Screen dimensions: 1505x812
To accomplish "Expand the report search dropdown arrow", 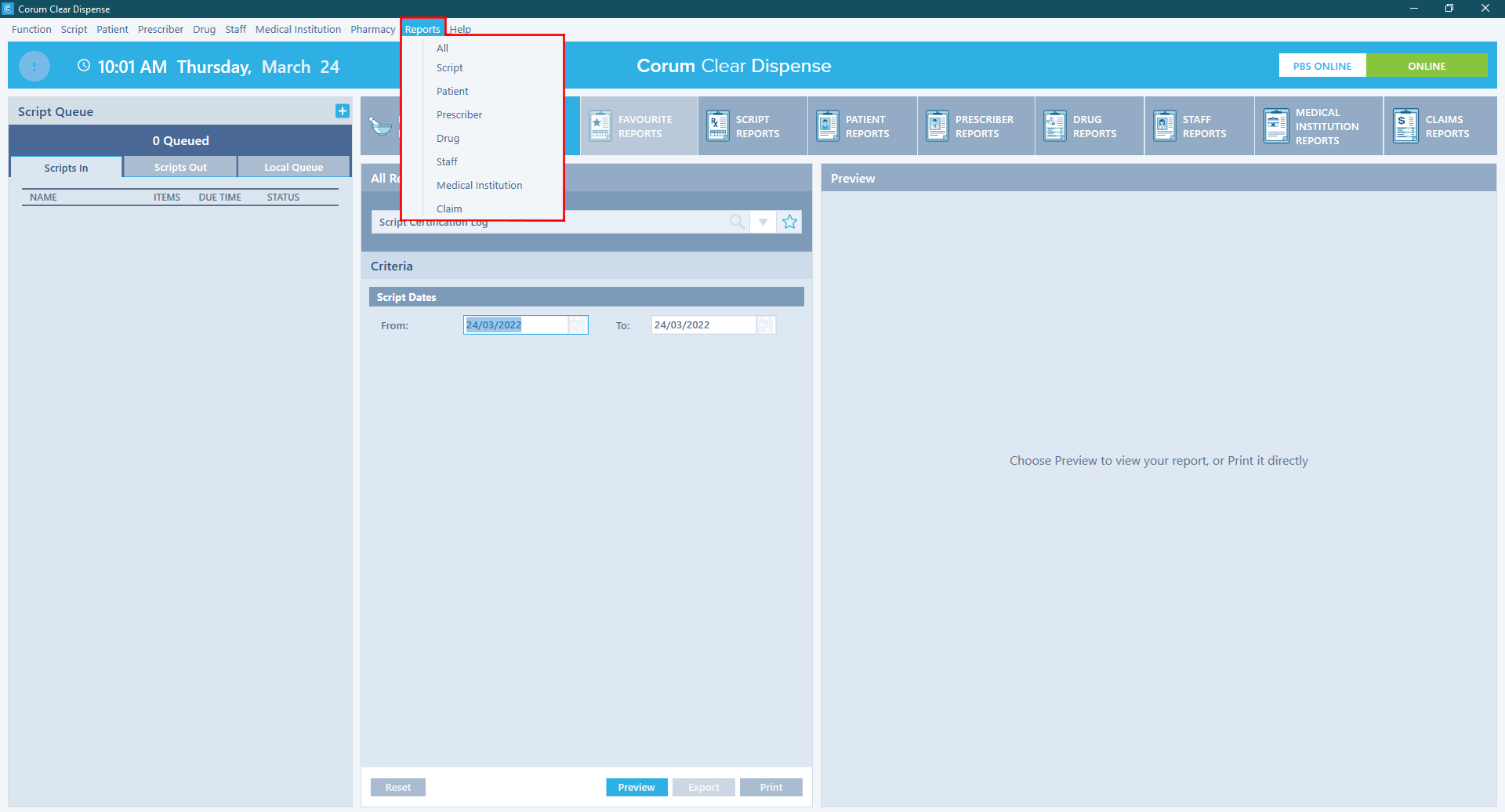I will (763, 222).
